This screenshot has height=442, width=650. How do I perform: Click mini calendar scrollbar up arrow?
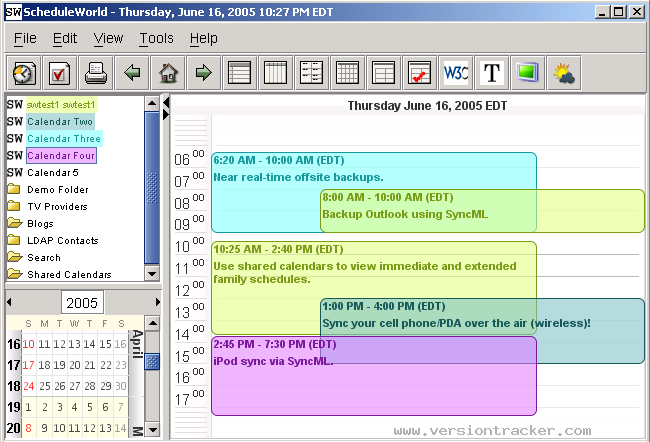pos(152,323)
